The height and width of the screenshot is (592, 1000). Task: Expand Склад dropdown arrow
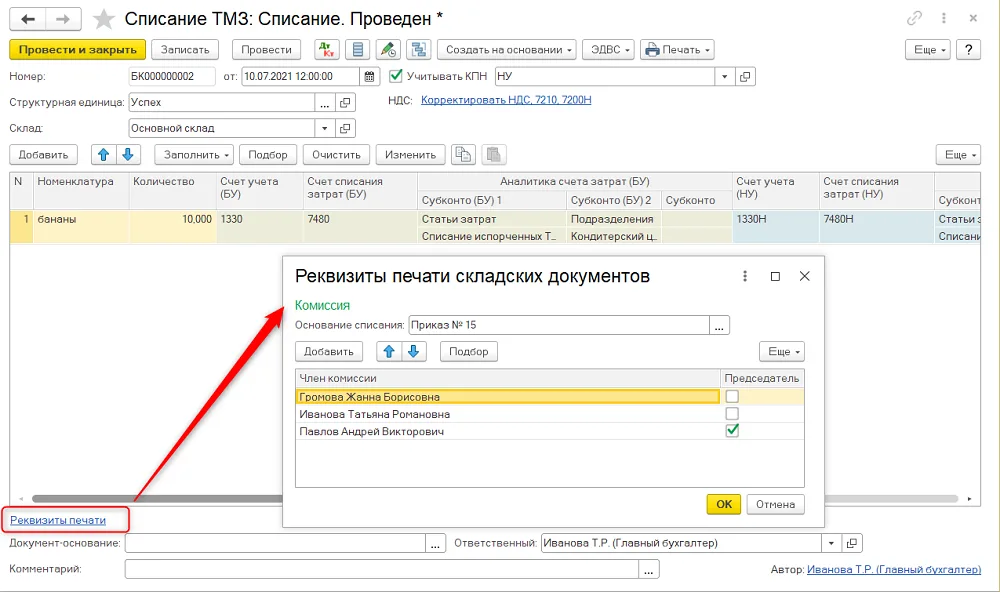coord(325,128)
